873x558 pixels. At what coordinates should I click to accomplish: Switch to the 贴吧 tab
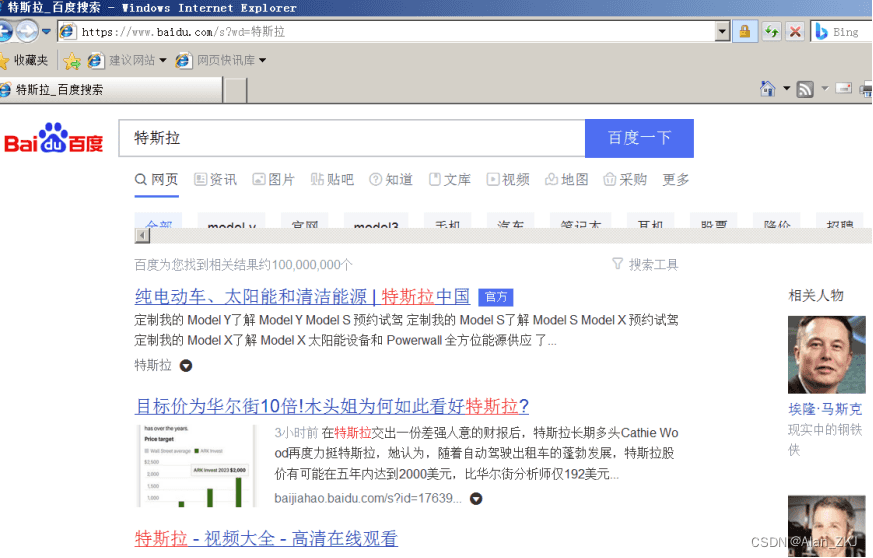click(332, 179)
